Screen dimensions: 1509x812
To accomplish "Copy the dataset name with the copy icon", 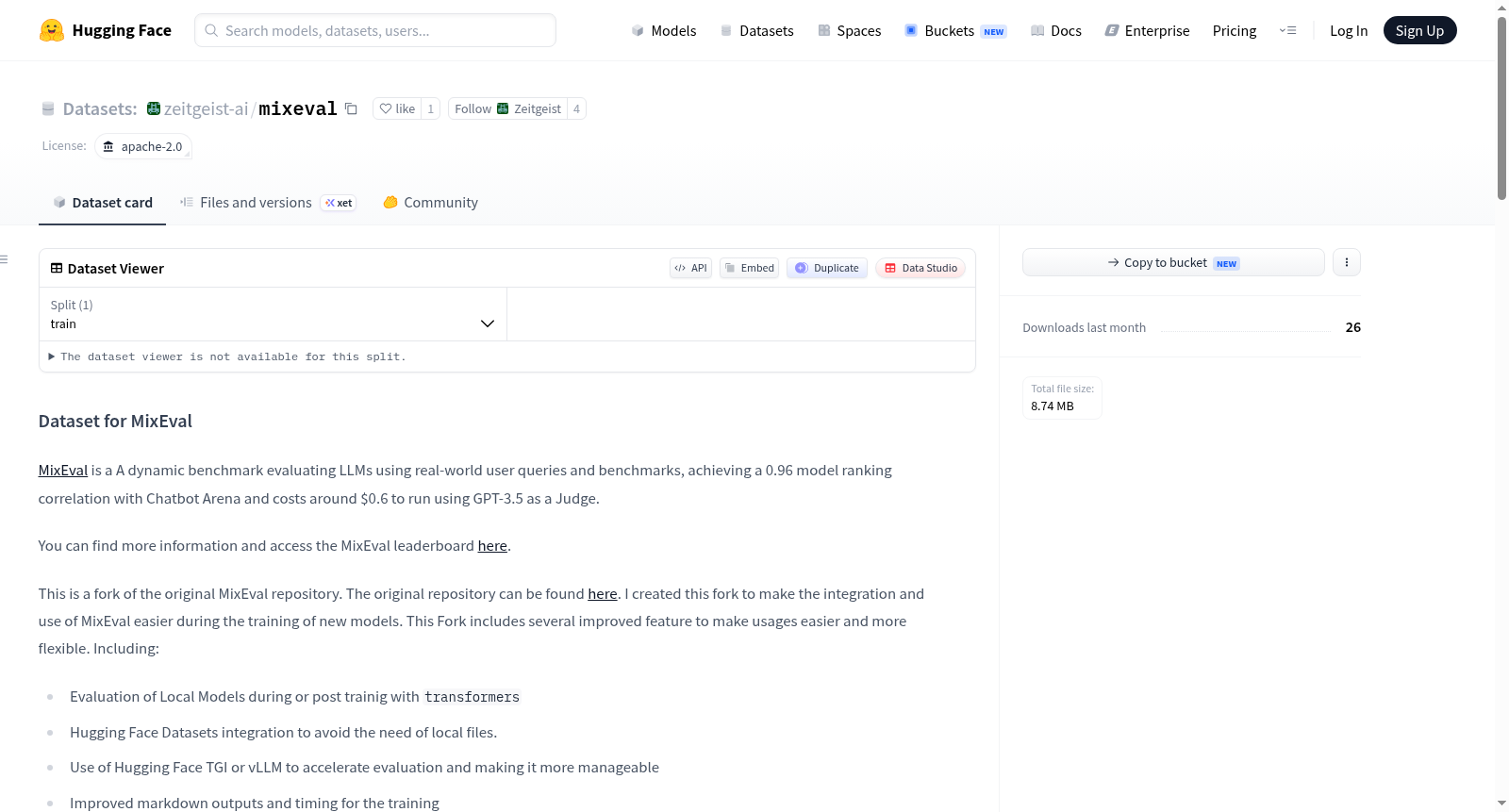I will [x=351, y=108].
